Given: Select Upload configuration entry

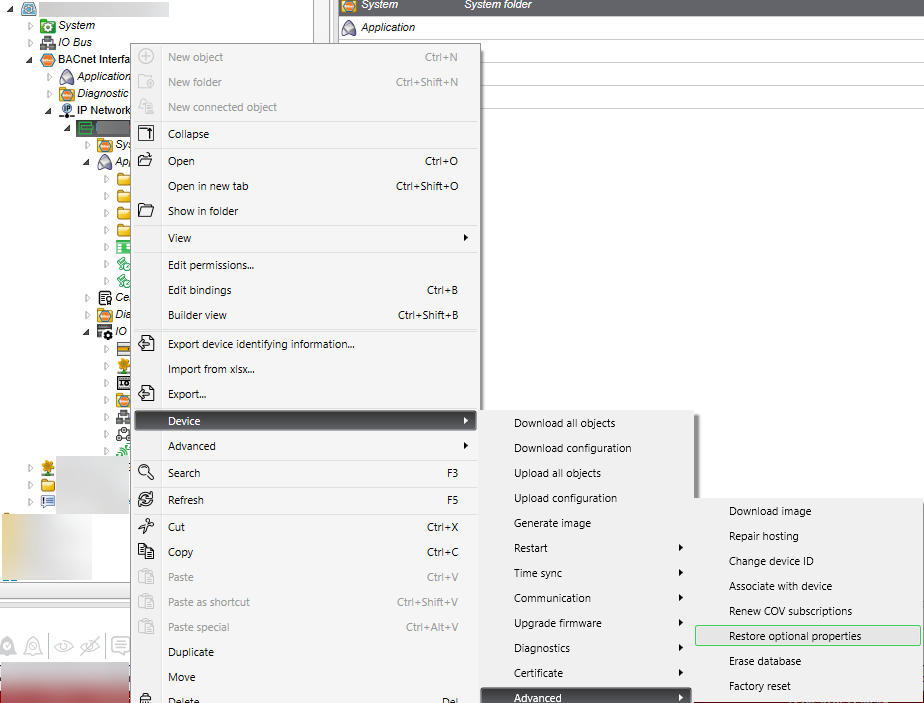Looking at the screenshot, I should [x=585, y=498].
